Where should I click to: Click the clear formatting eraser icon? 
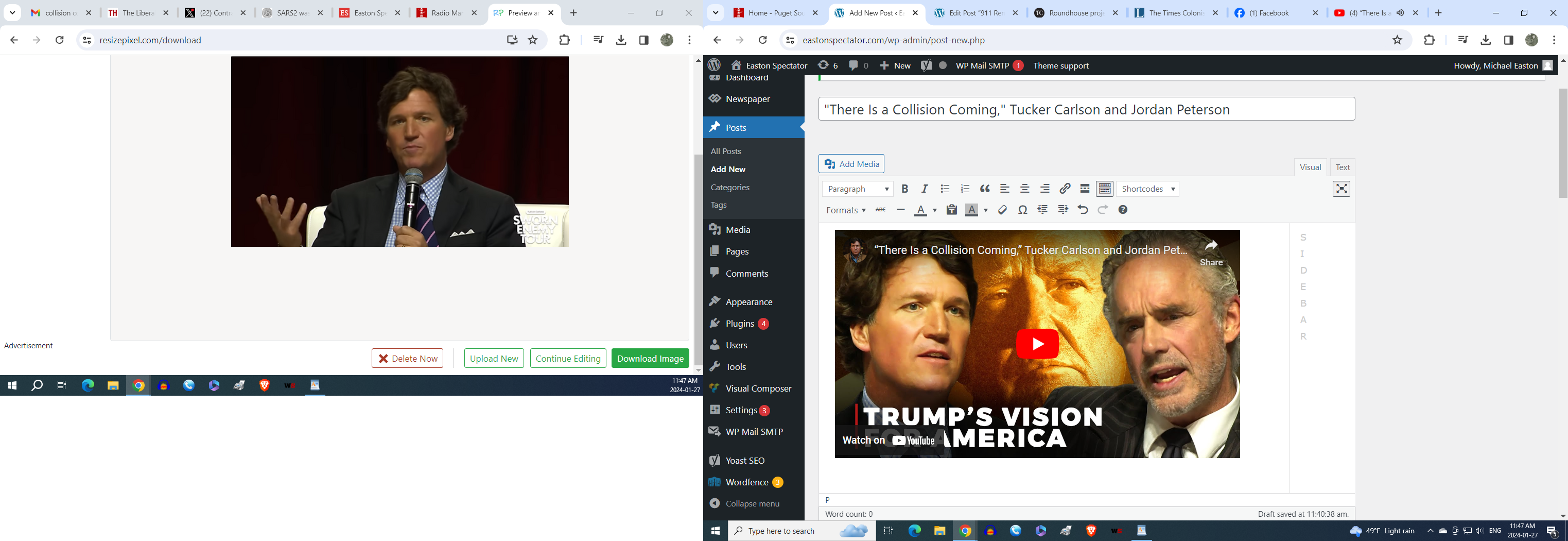pyautogui.click(x=1003, y=210)
